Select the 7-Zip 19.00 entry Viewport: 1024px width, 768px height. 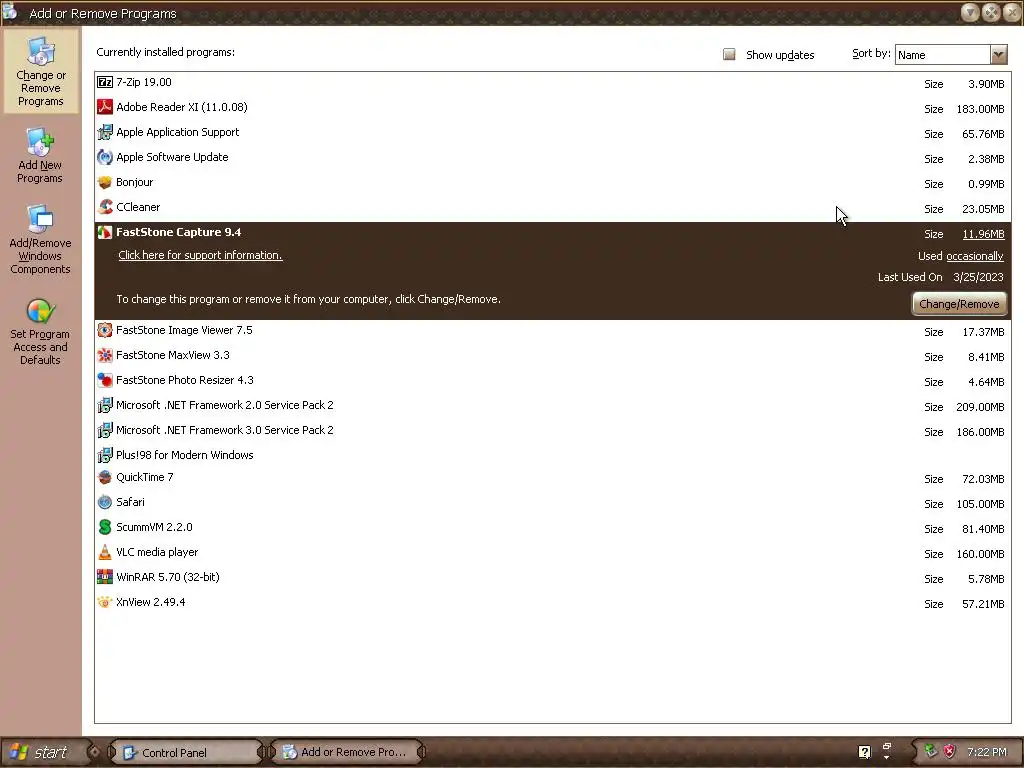(x=552, y=83)
